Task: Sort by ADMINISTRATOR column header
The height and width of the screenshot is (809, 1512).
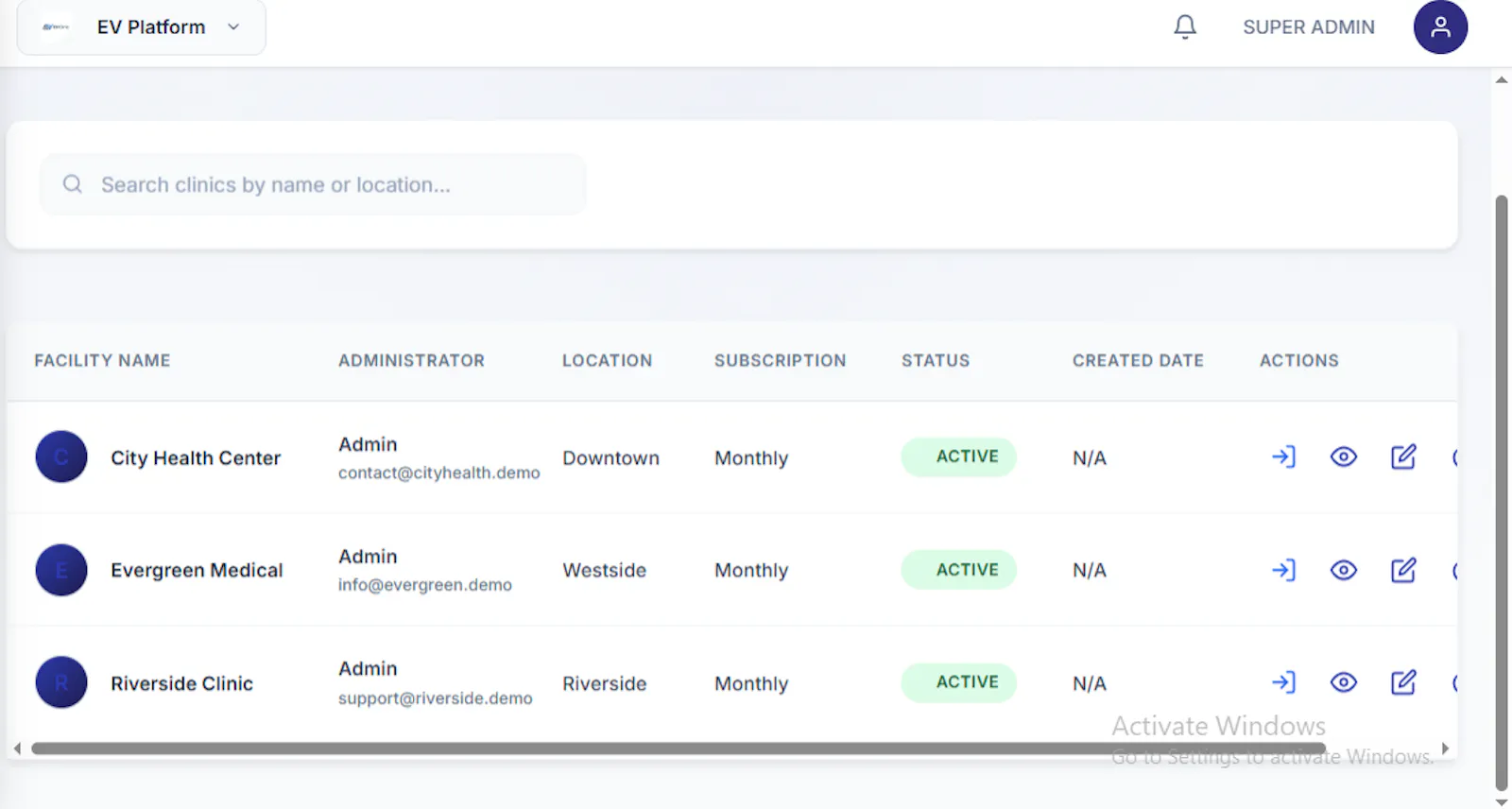Action: (411, 360)
